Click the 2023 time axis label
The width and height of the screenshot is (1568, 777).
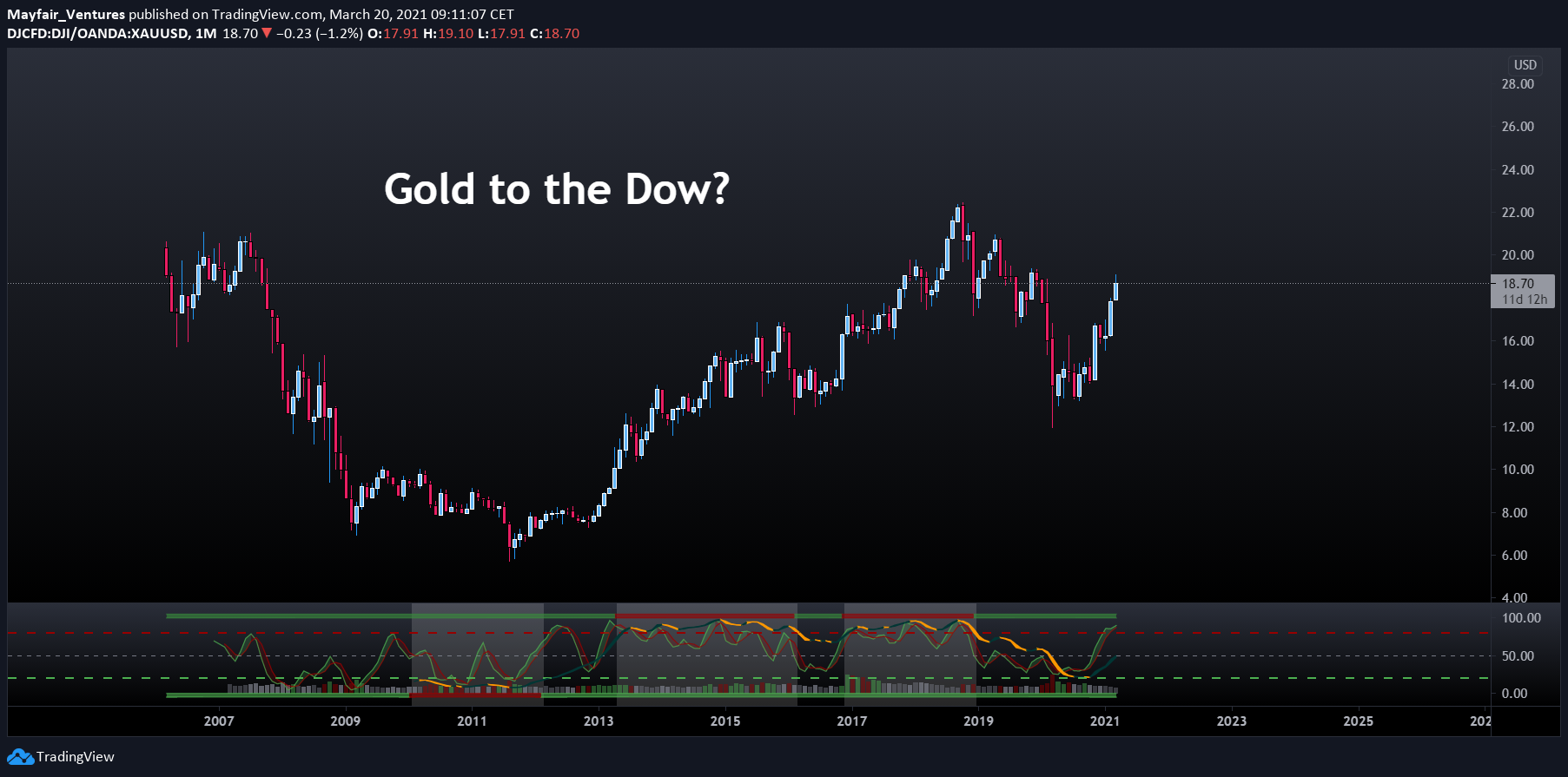pos(1232,721)
